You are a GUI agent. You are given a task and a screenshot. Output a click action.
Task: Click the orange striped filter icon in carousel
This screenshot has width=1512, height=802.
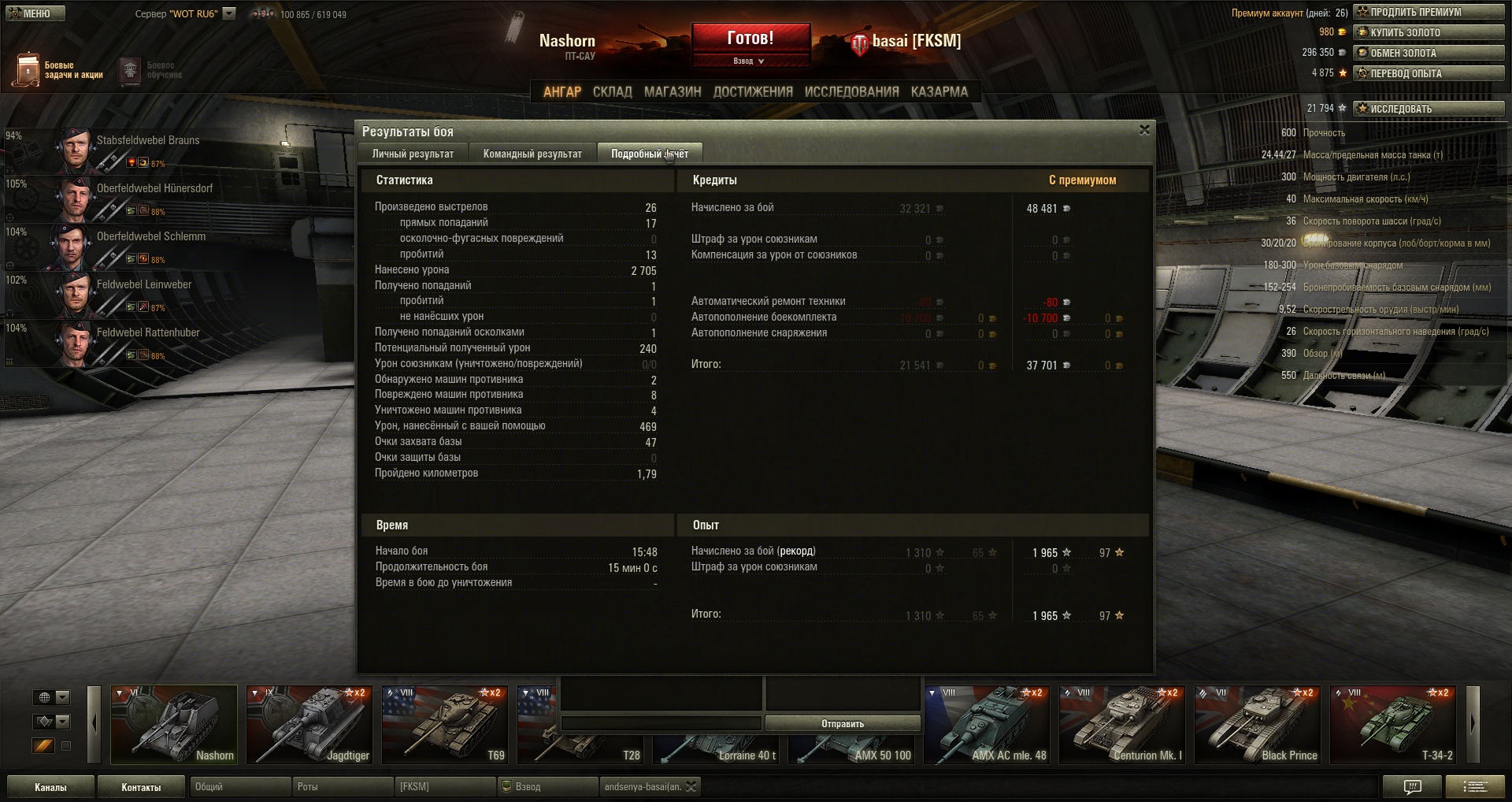tap(44, 745)
